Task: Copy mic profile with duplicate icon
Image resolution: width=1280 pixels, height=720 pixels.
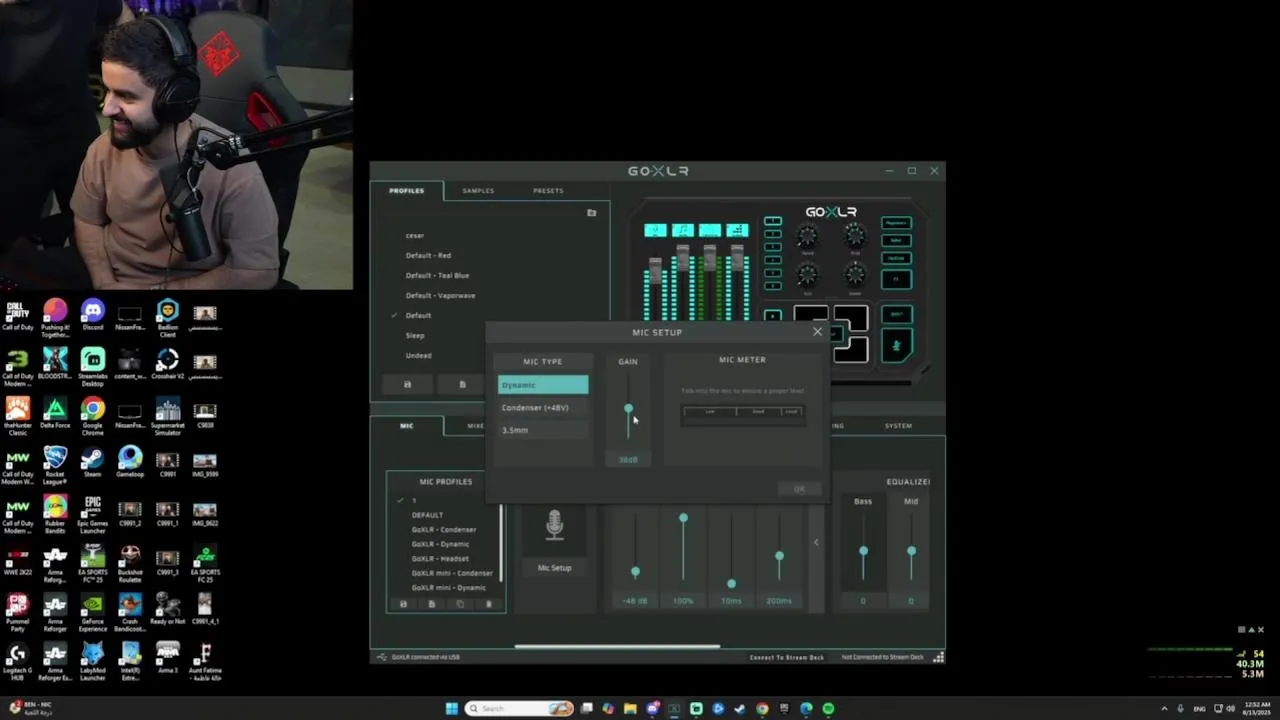Action: coord(460,604)
